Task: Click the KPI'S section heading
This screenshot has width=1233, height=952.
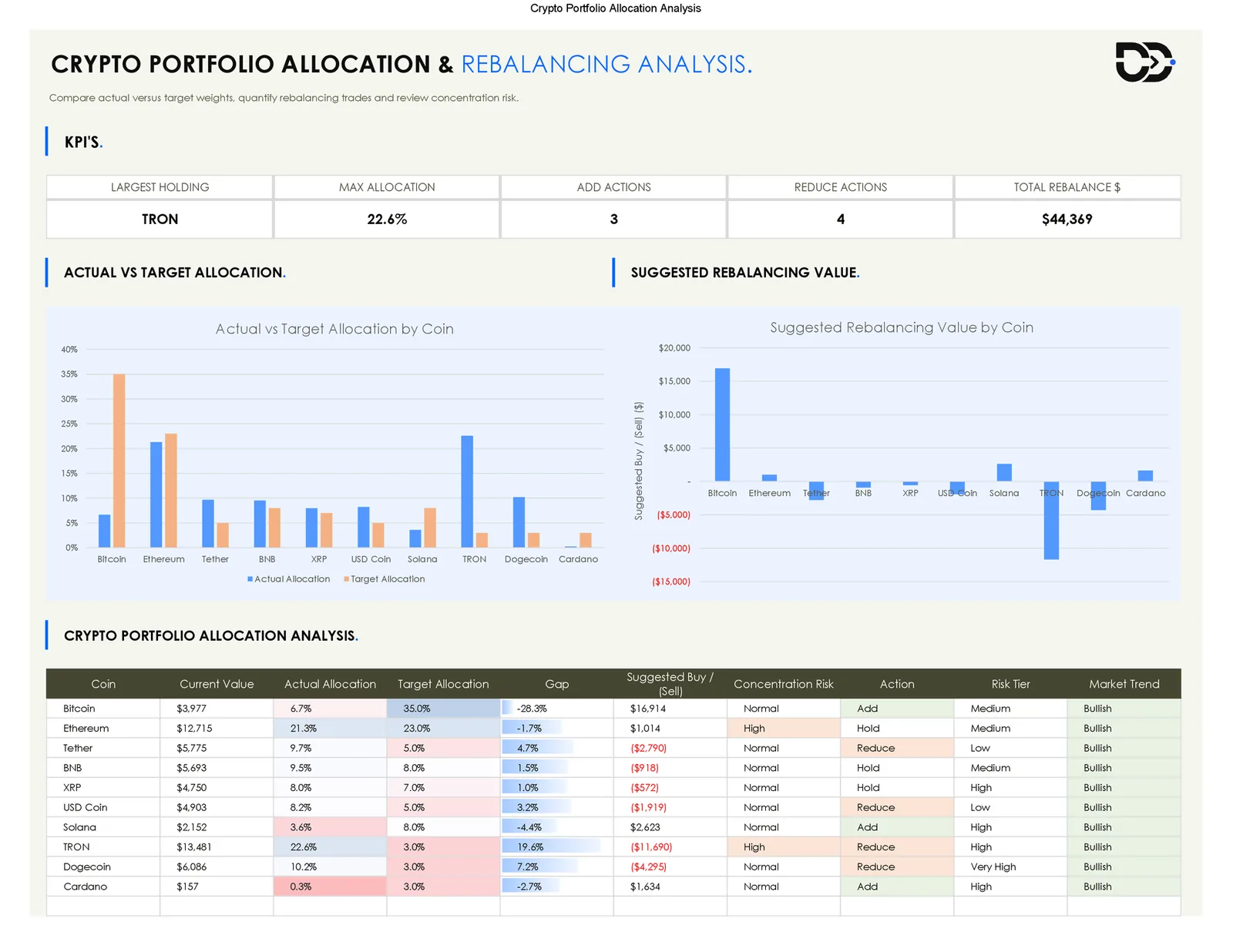Action: click(83, 142)
